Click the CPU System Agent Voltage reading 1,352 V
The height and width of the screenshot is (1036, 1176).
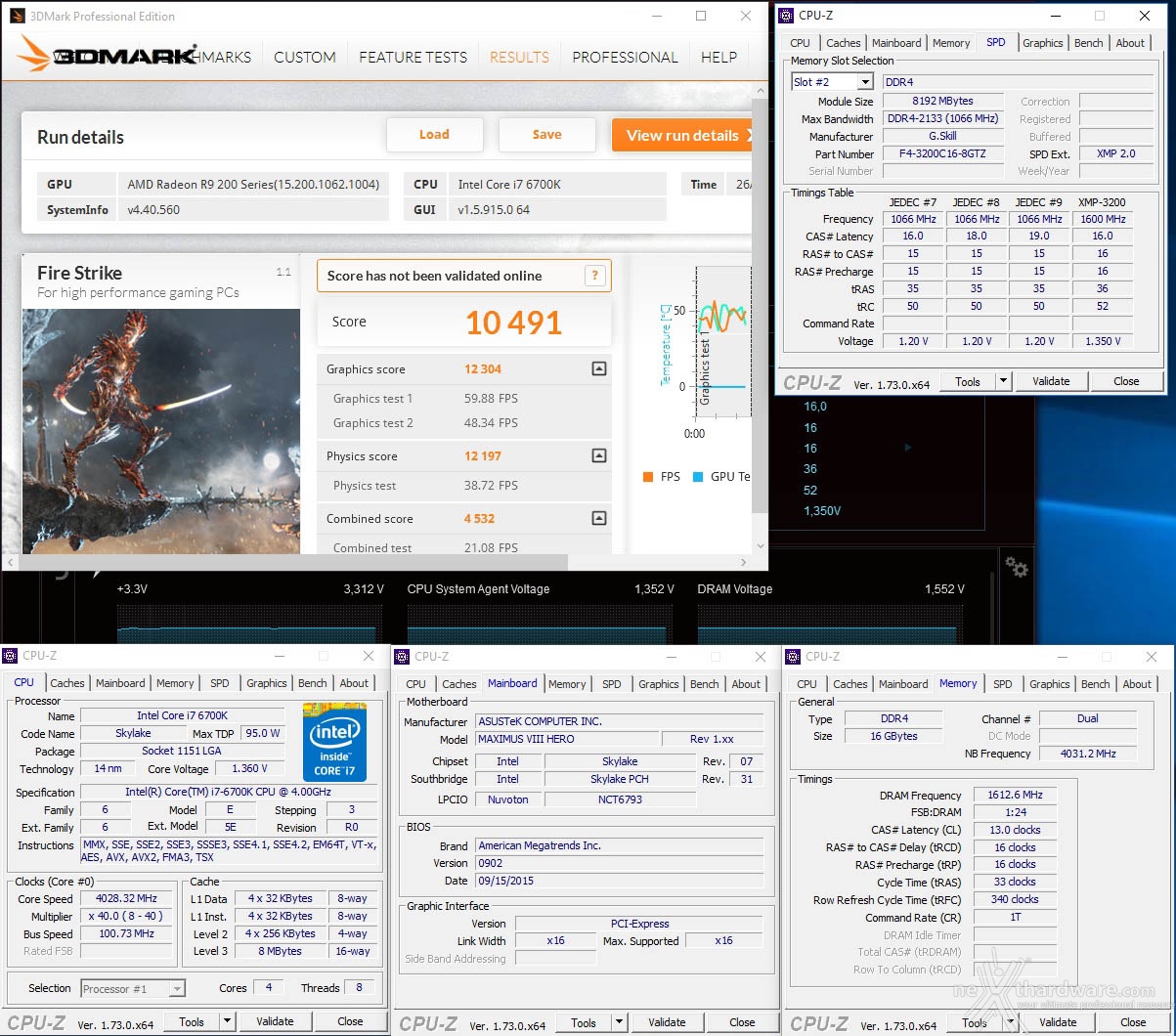(654, 589)
